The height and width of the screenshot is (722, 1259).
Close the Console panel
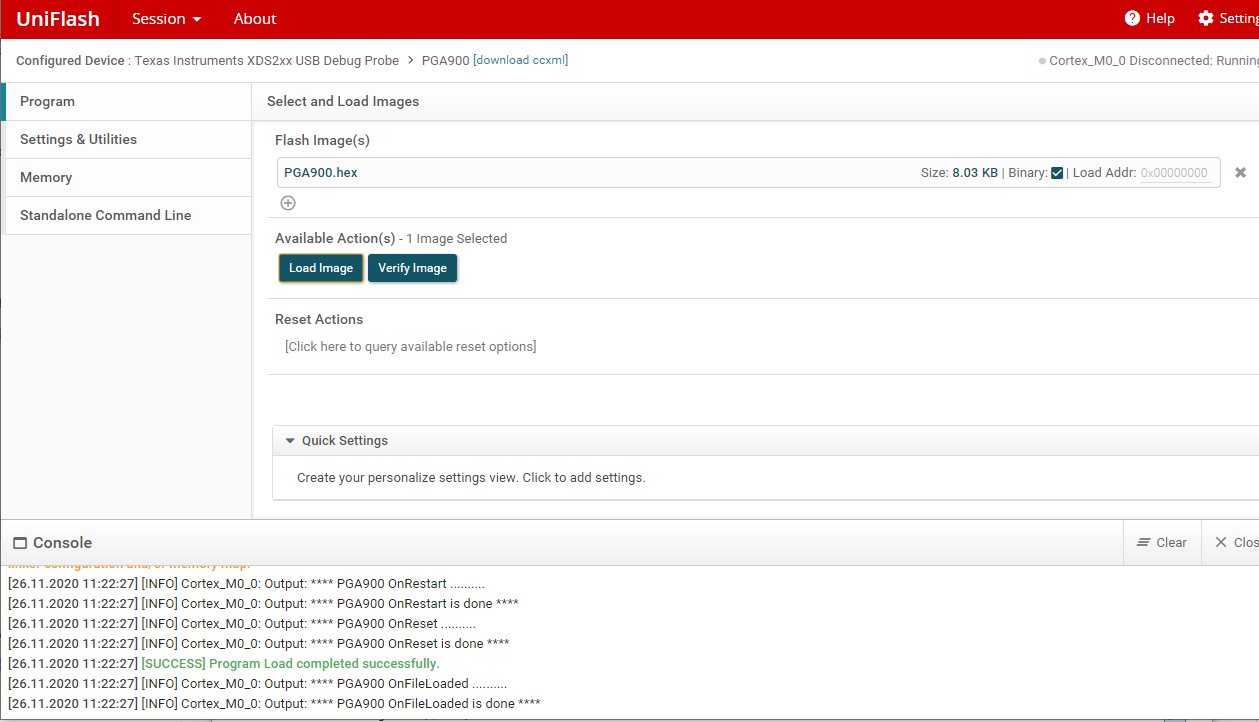pyautogui.click(x=1236, y=543)
